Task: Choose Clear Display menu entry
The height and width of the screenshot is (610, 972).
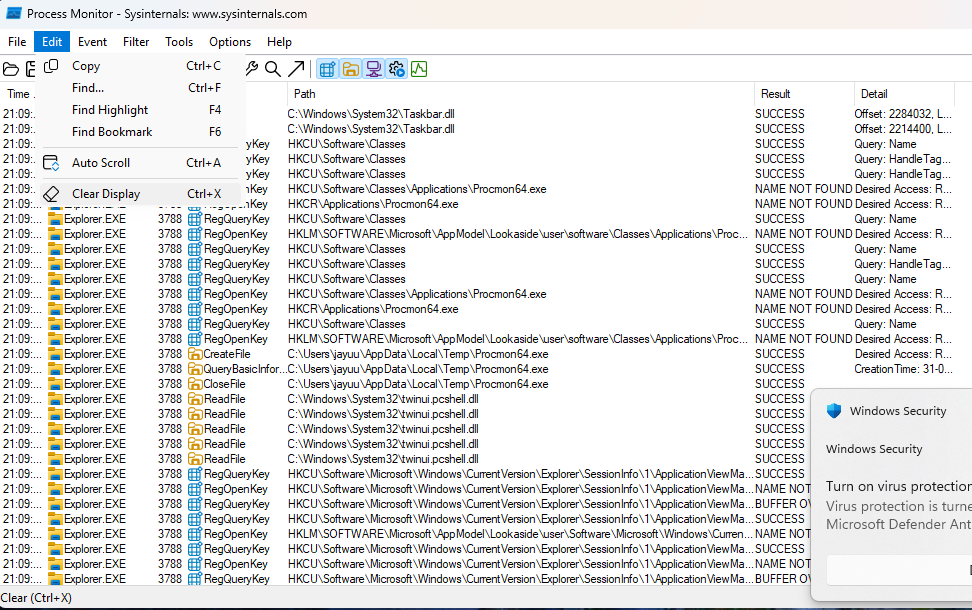Action: click(139, 193)
